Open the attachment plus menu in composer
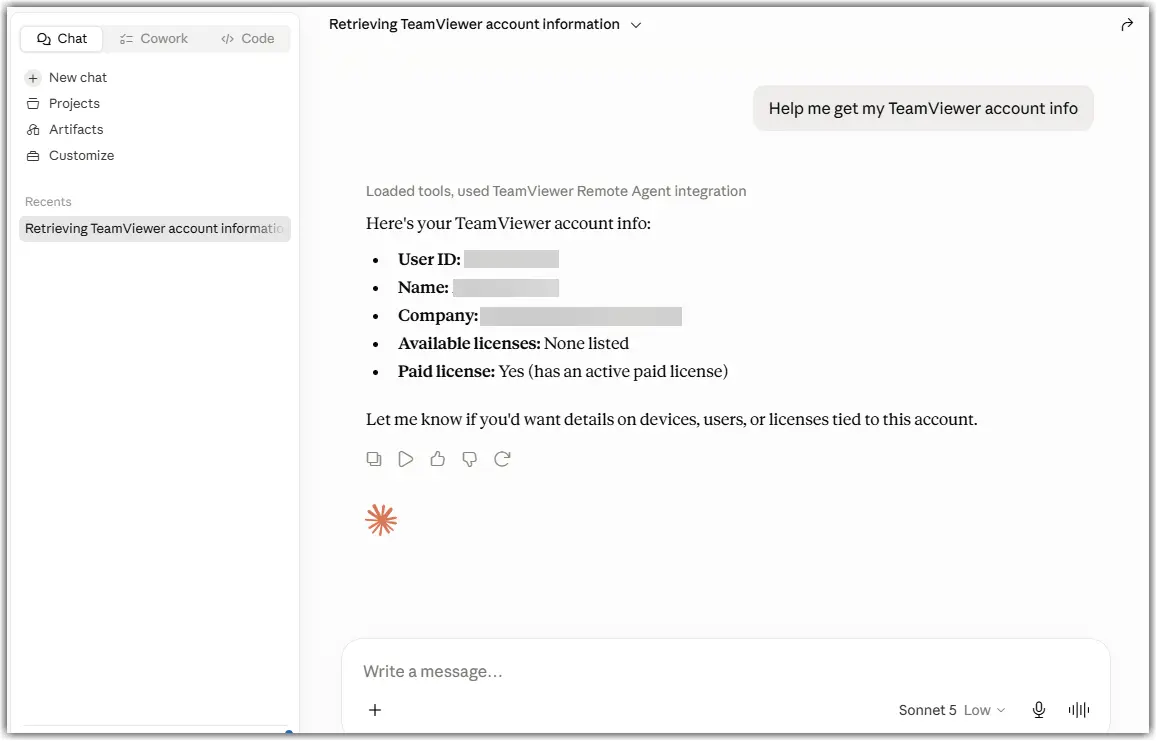Screen dimensions: 1157x741 [375, 710]
